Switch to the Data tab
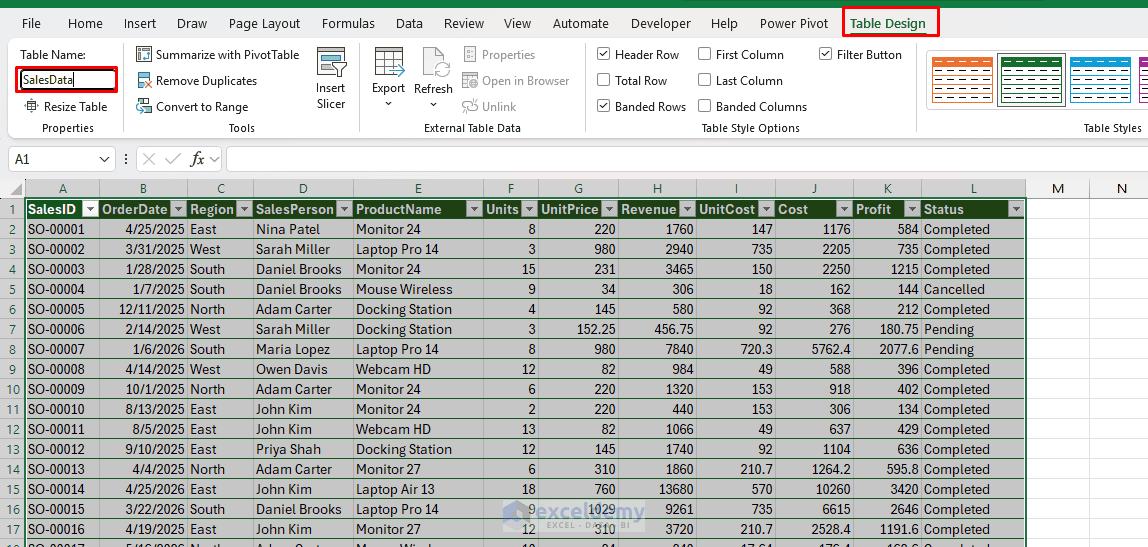 tap(409, 23)
